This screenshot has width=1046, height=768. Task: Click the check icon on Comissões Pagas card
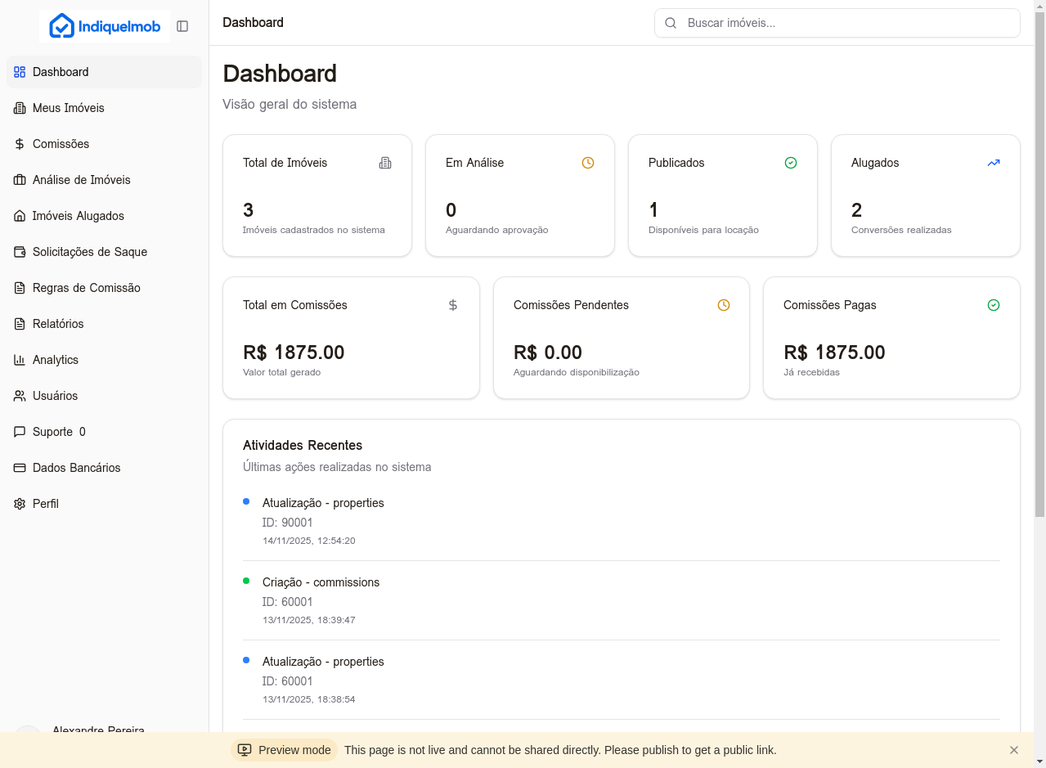pos(993,304)
